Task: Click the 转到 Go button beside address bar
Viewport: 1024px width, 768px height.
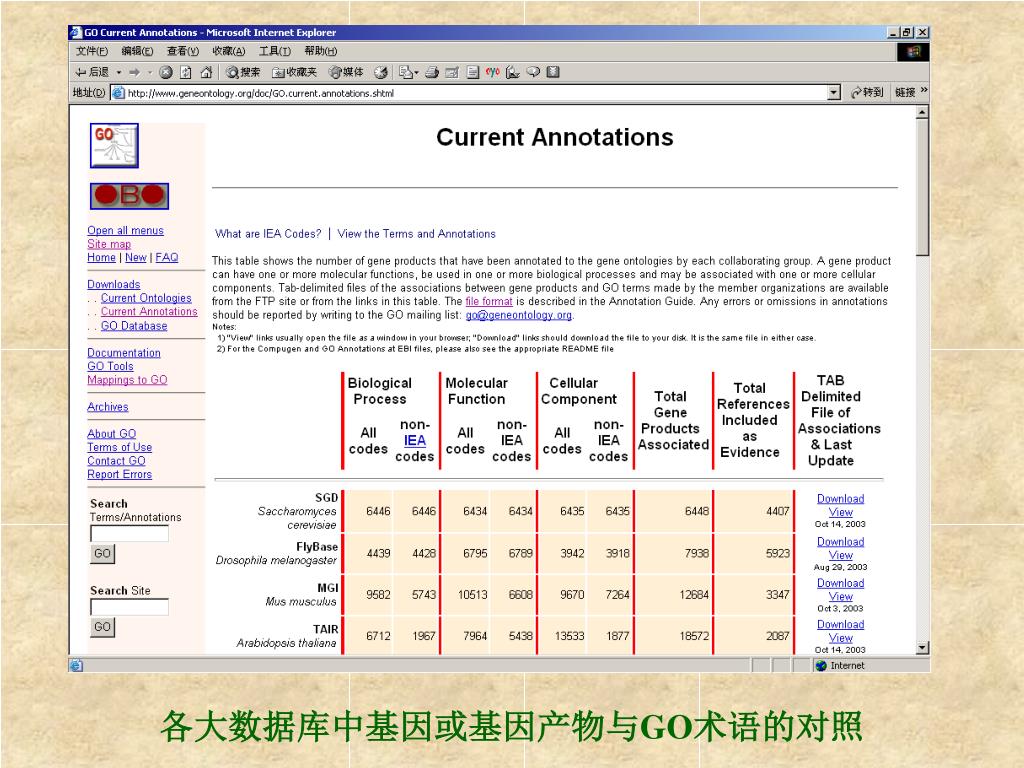Action: pyautogui.click(x=867, y=93)
